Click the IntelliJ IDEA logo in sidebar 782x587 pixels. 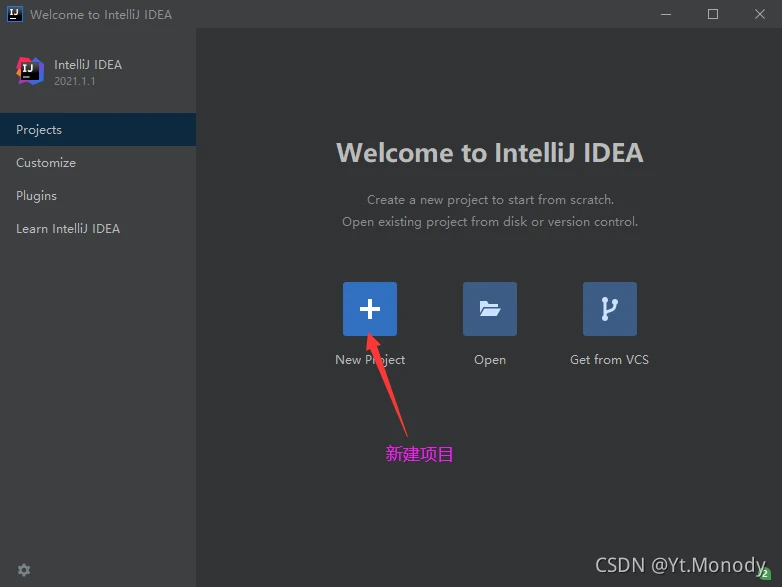[29, 71]
